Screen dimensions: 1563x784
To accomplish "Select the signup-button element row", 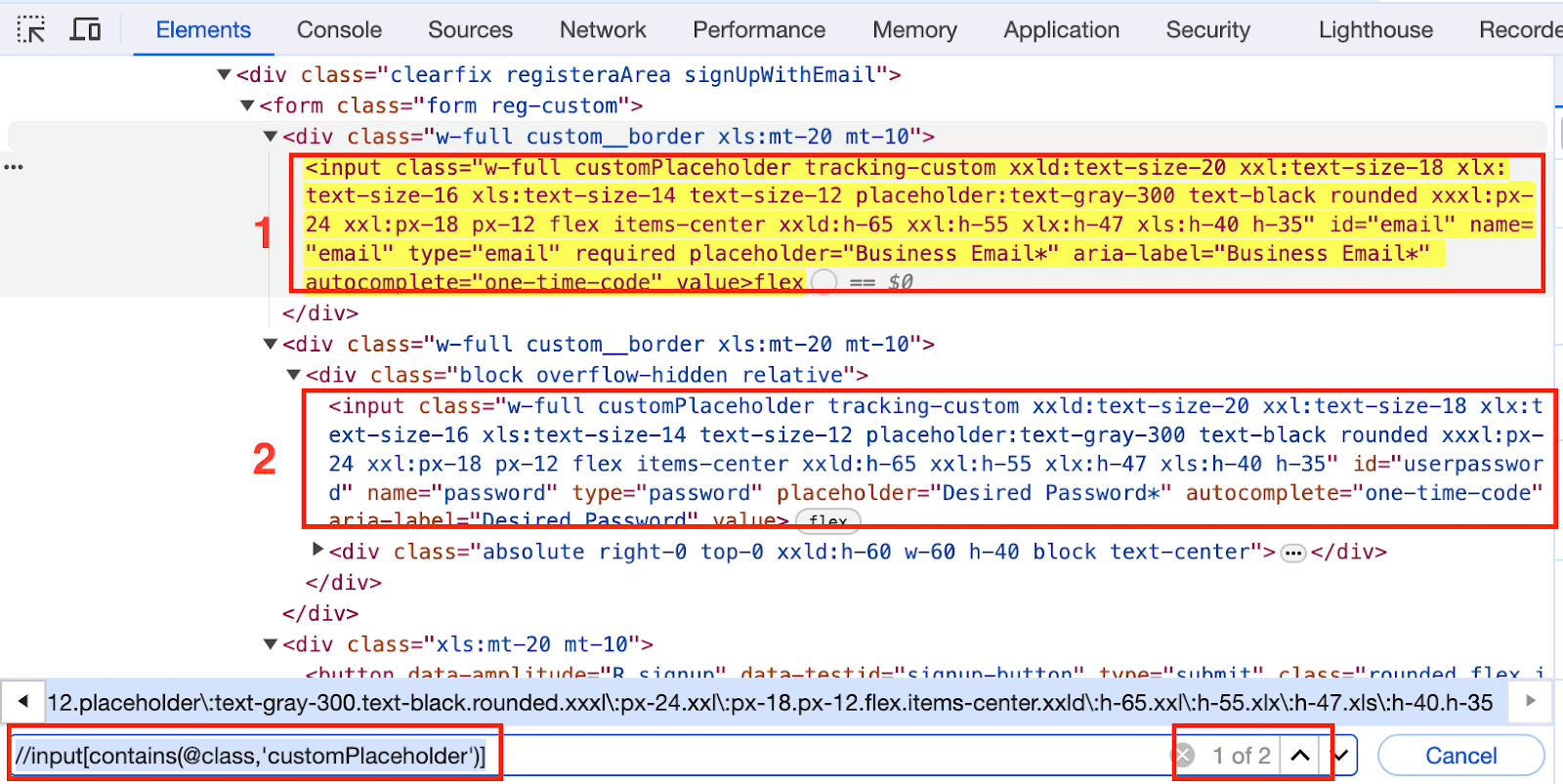I will (x=924, y=673).
